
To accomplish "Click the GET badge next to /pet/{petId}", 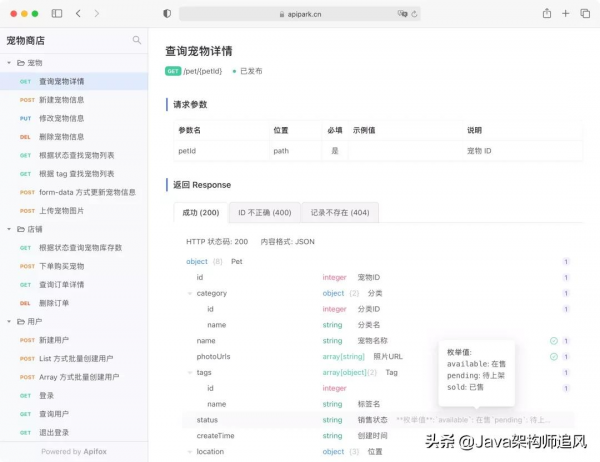I will (x=173, y=71).
